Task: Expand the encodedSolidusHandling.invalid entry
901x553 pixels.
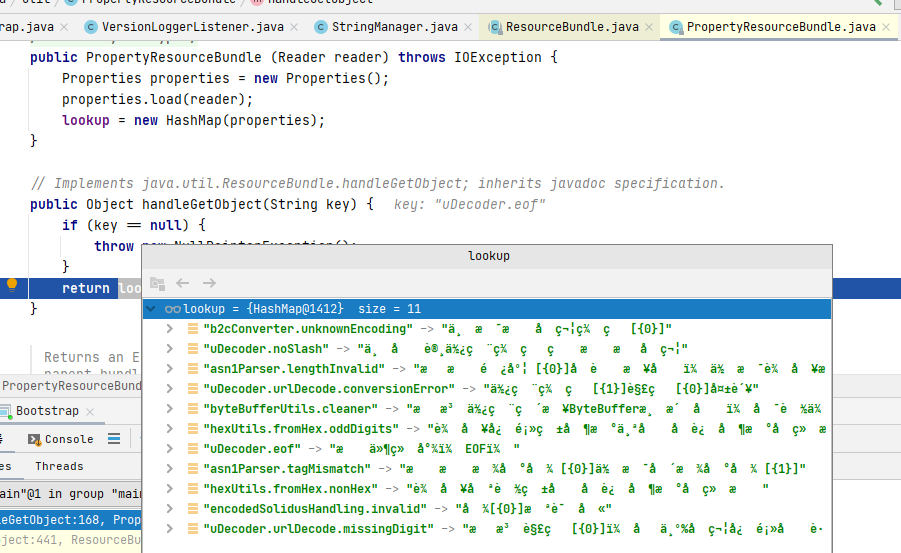Action: (170, 509)
